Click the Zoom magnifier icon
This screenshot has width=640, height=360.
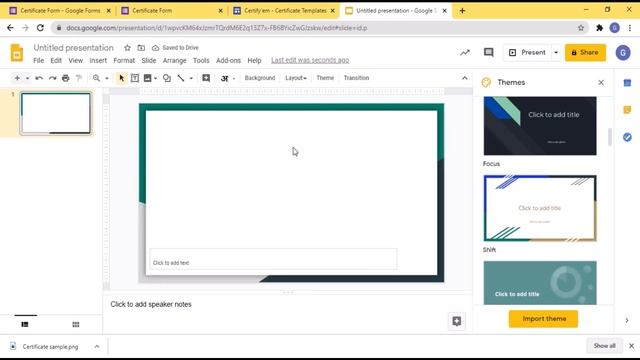[96, 78]
